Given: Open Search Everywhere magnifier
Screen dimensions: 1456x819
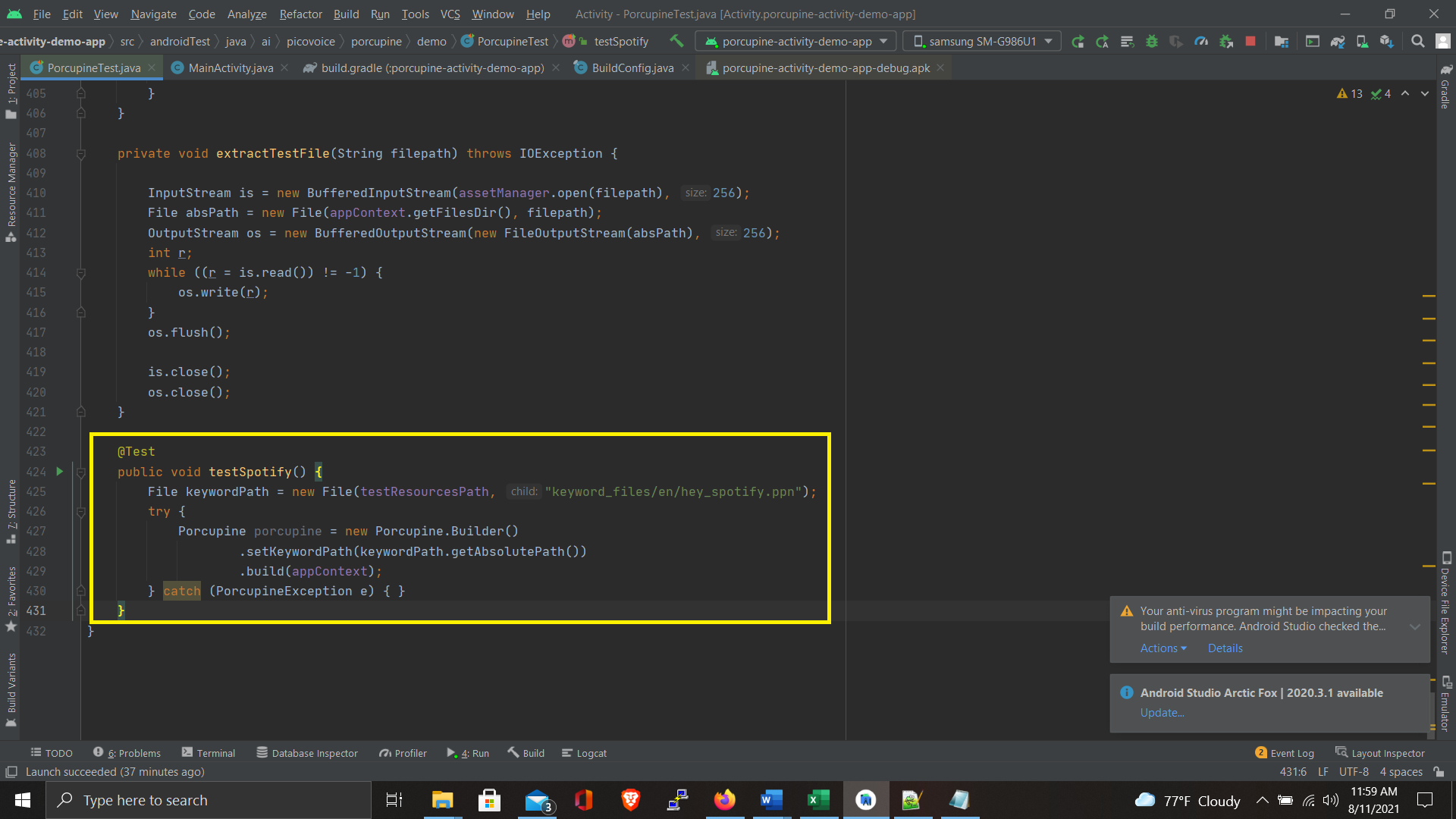Looking at the screenshot, I should tap(1417, 42).
